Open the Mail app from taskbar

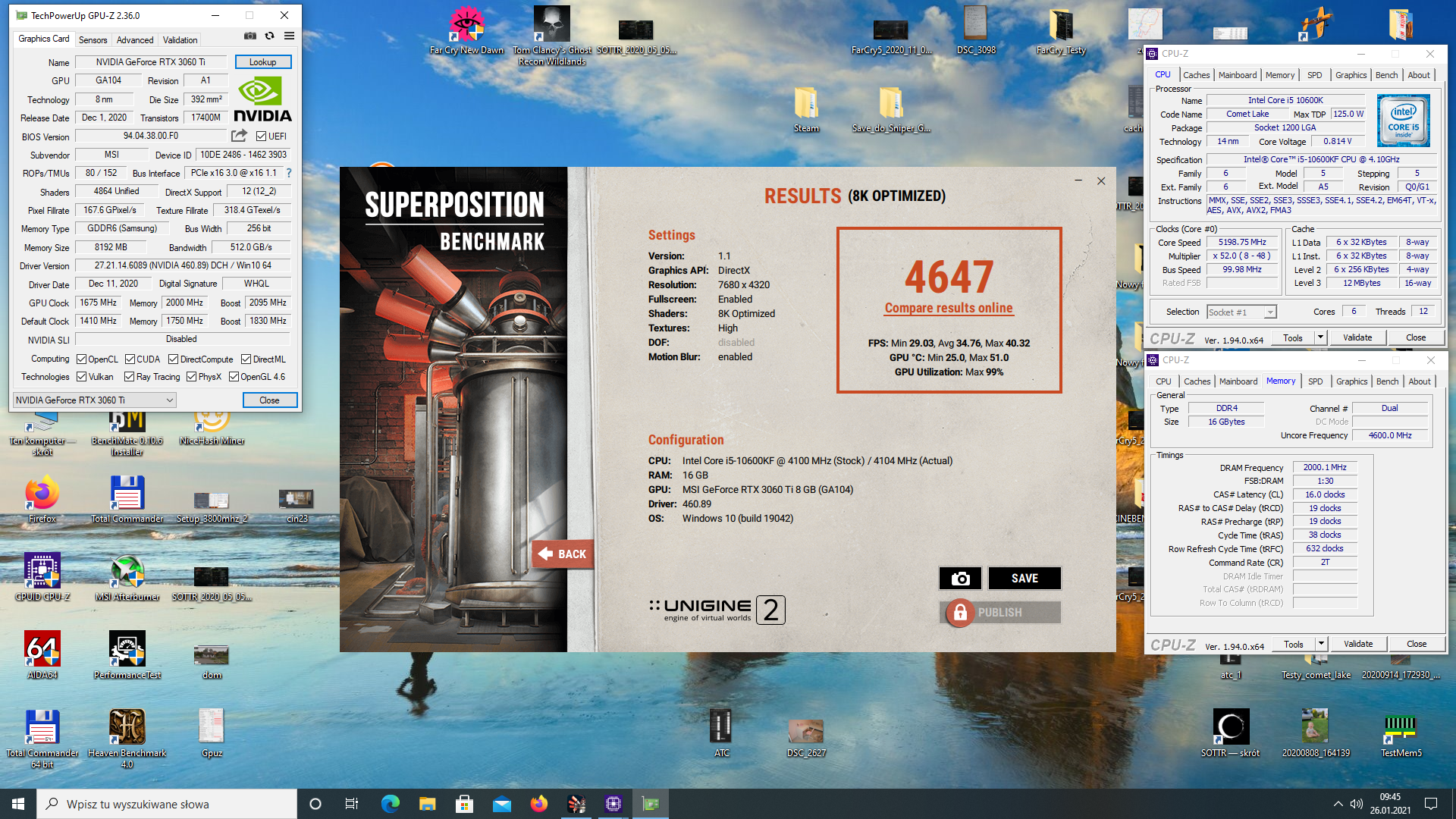(501, 804)
